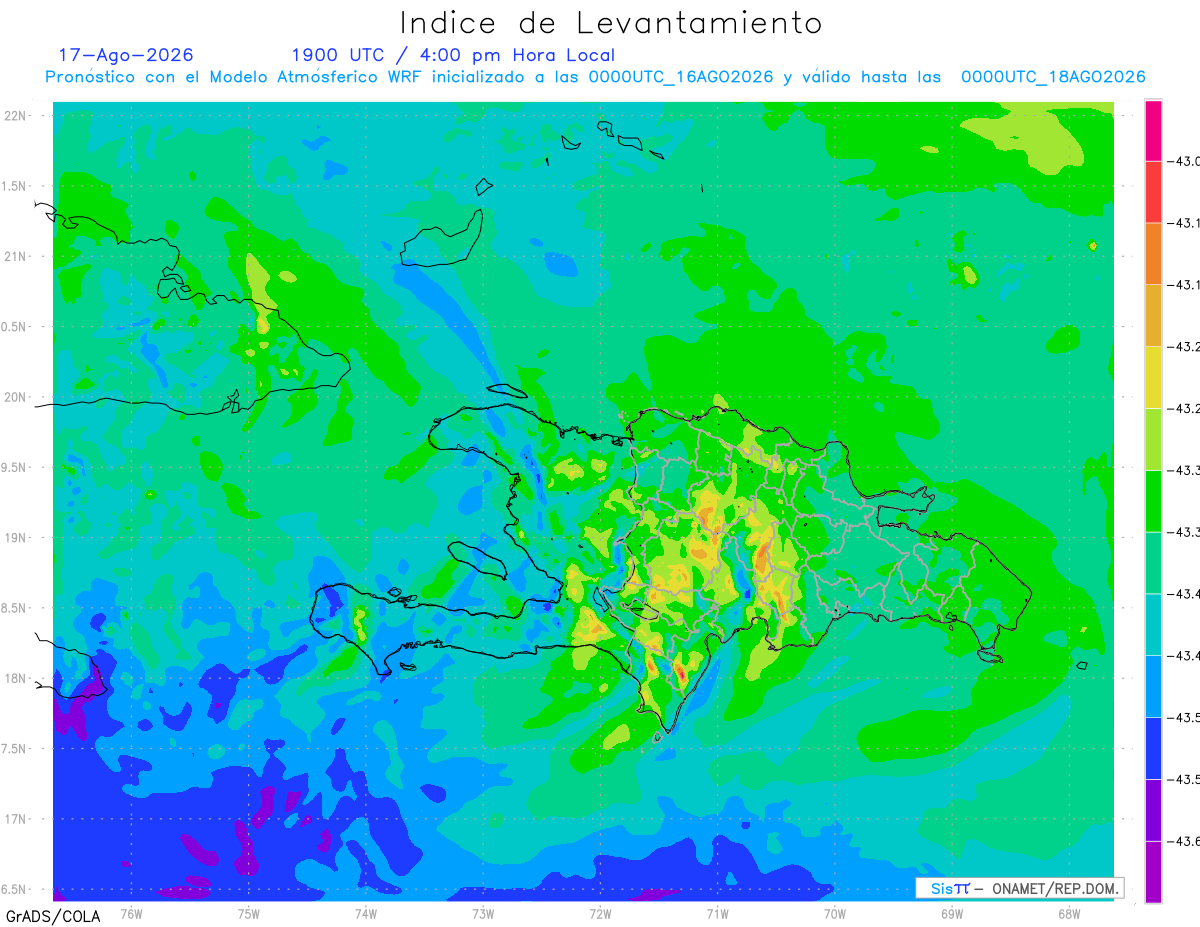Click the '73W' longitude axis label
This screenshot has width=1200, height=927.
pyautogui.click(x=483, y=914)
